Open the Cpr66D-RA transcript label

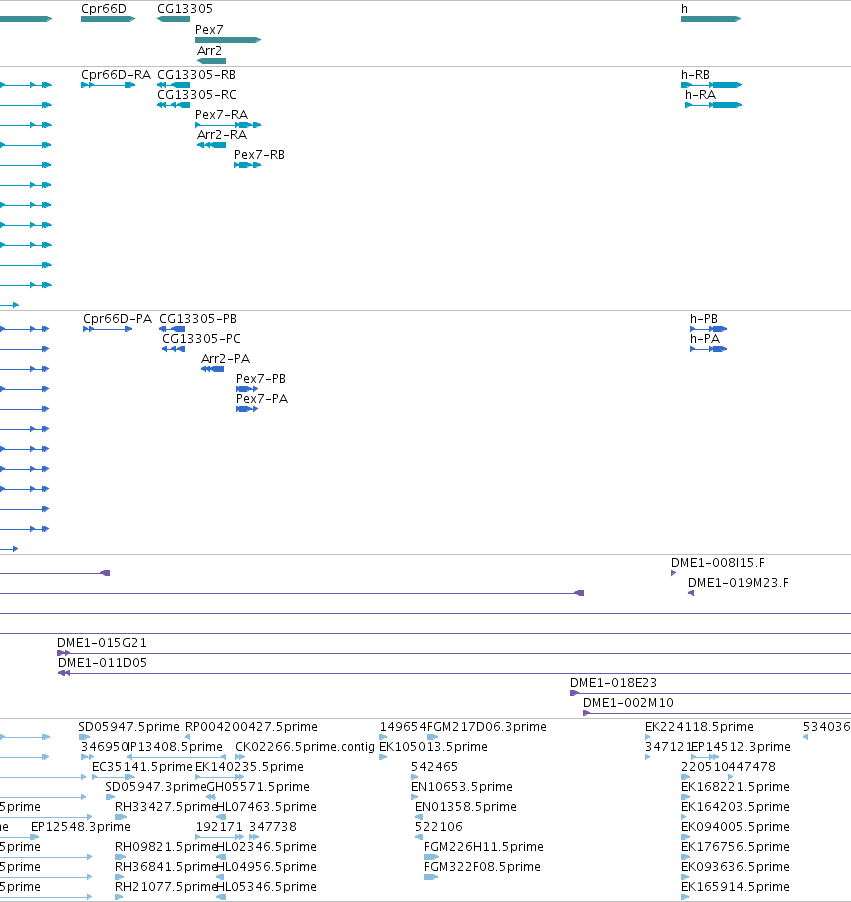pyautogui.click(x=116, y=75)
